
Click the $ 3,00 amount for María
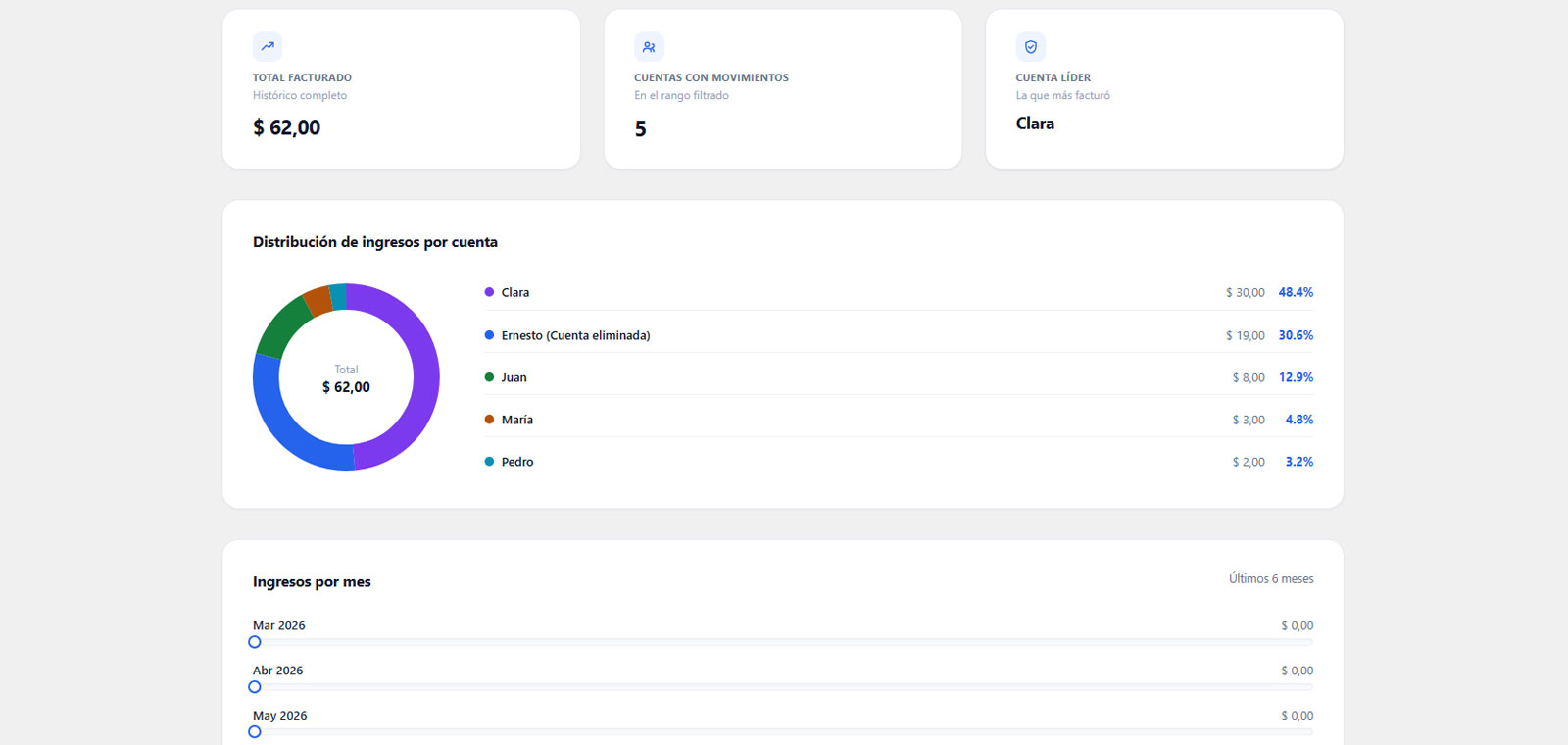point(1249,420)
